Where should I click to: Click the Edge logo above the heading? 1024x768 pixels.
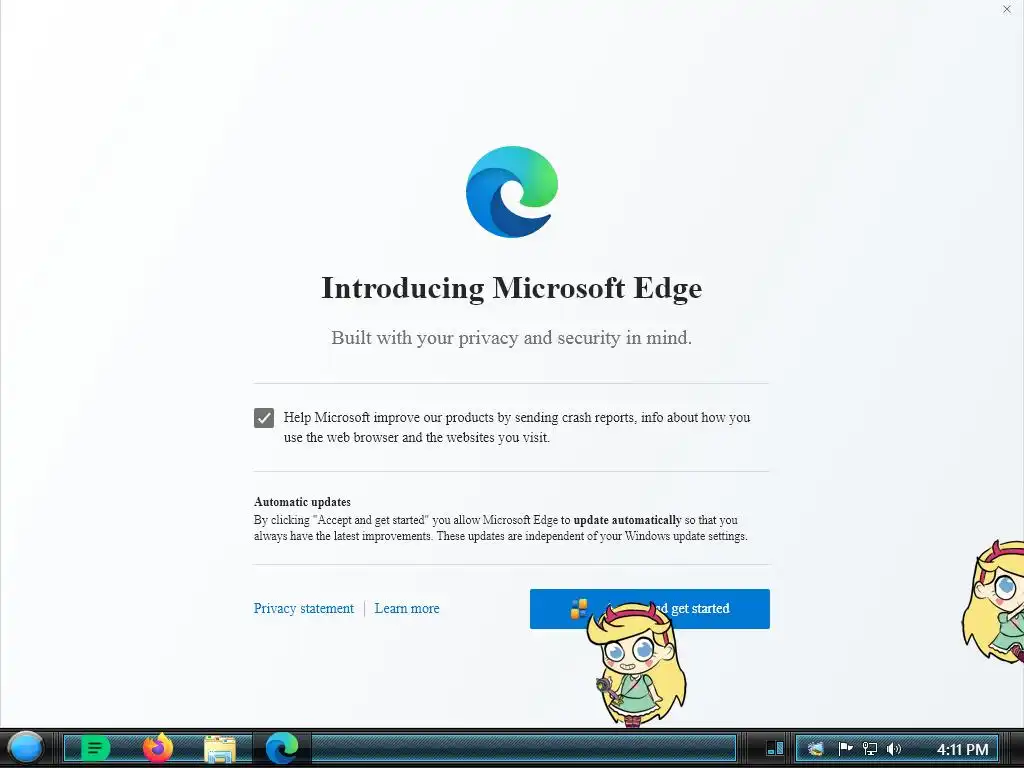click(x=512, y=192)
